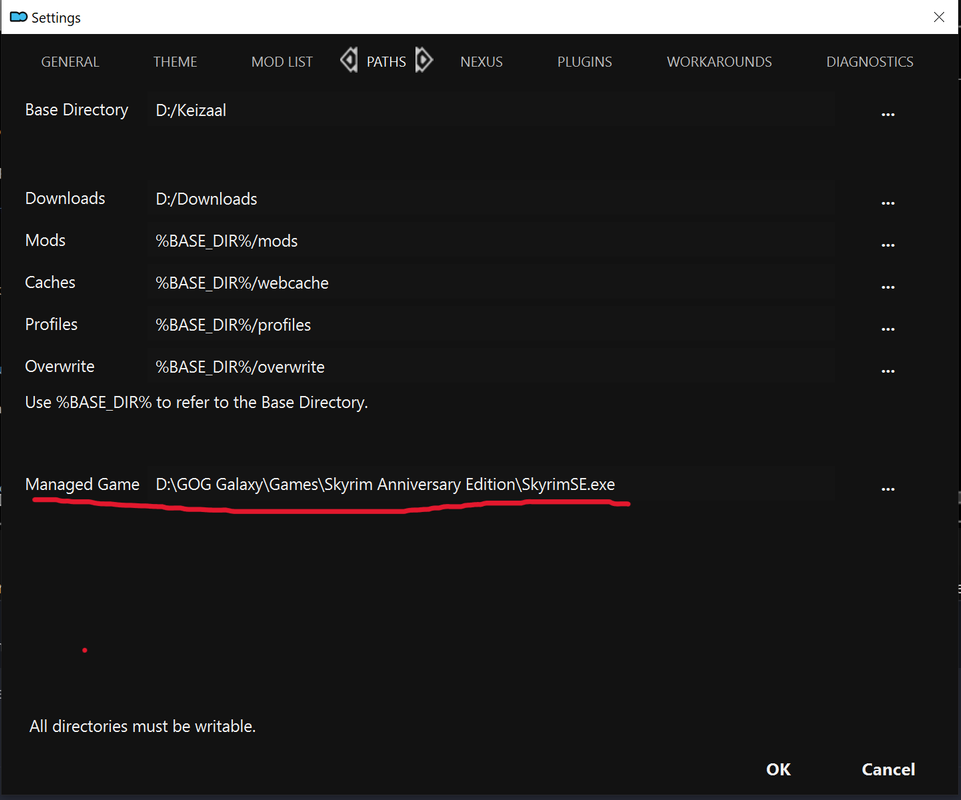
Task: Edit the Downloads path field
Action: (x=490, y=199)
